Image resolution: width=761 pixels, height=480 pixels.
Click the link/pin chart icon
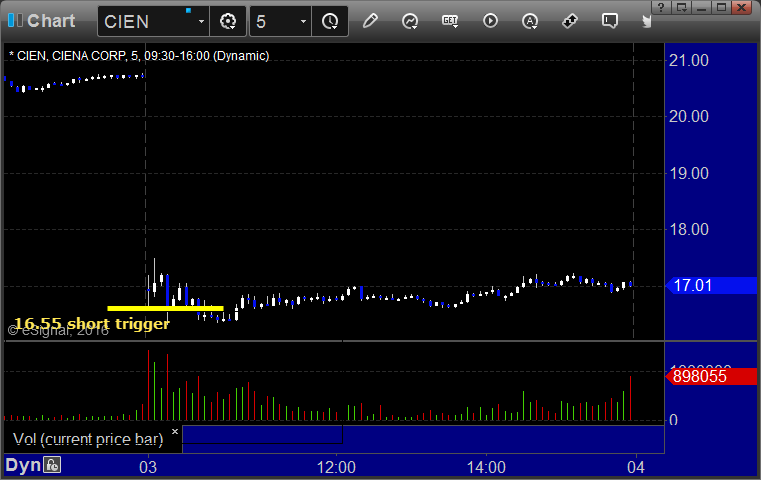click(x=570, y=21)
